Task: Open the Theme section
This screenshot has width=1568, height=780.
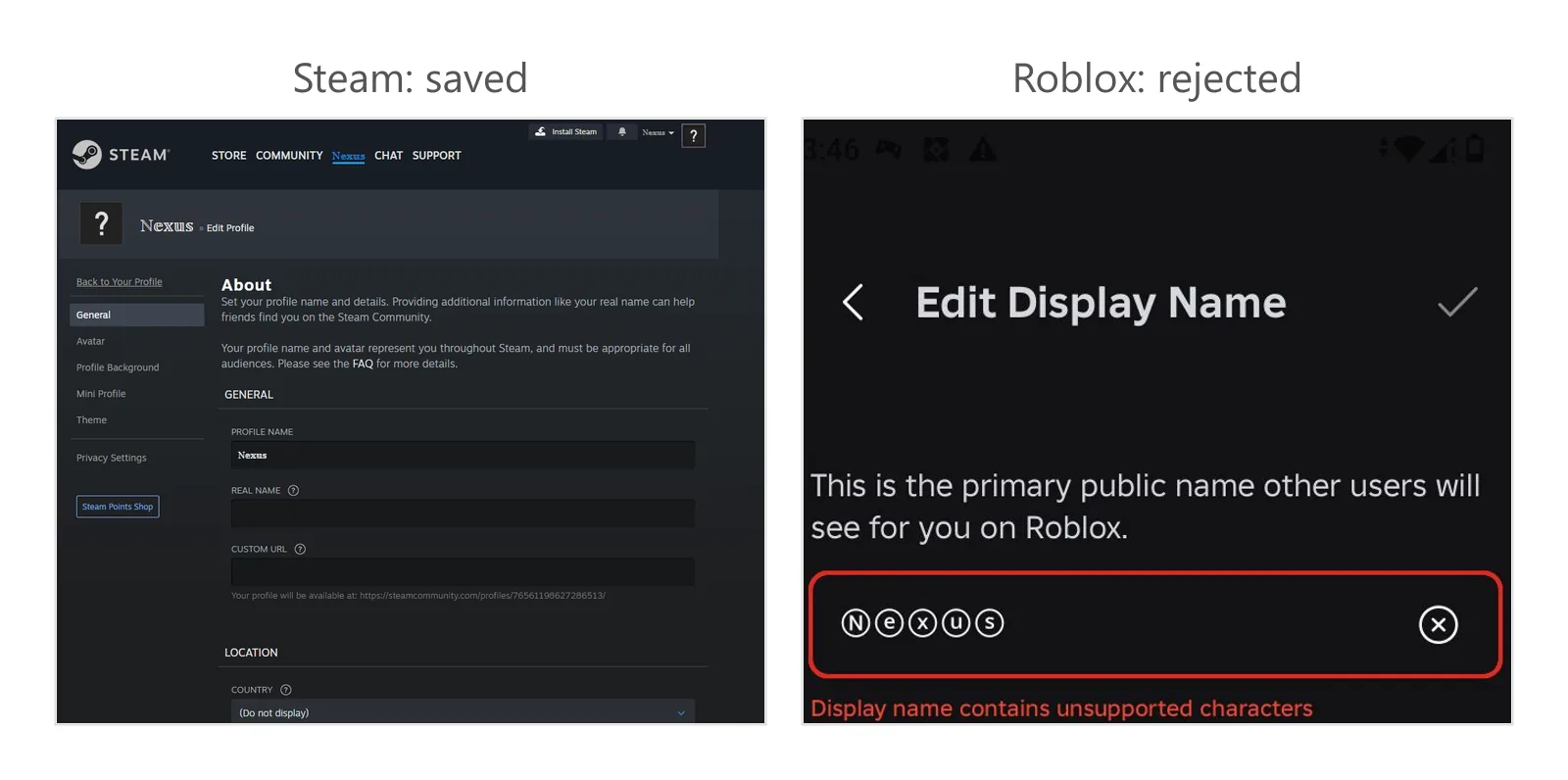Action: click(92, 420)
